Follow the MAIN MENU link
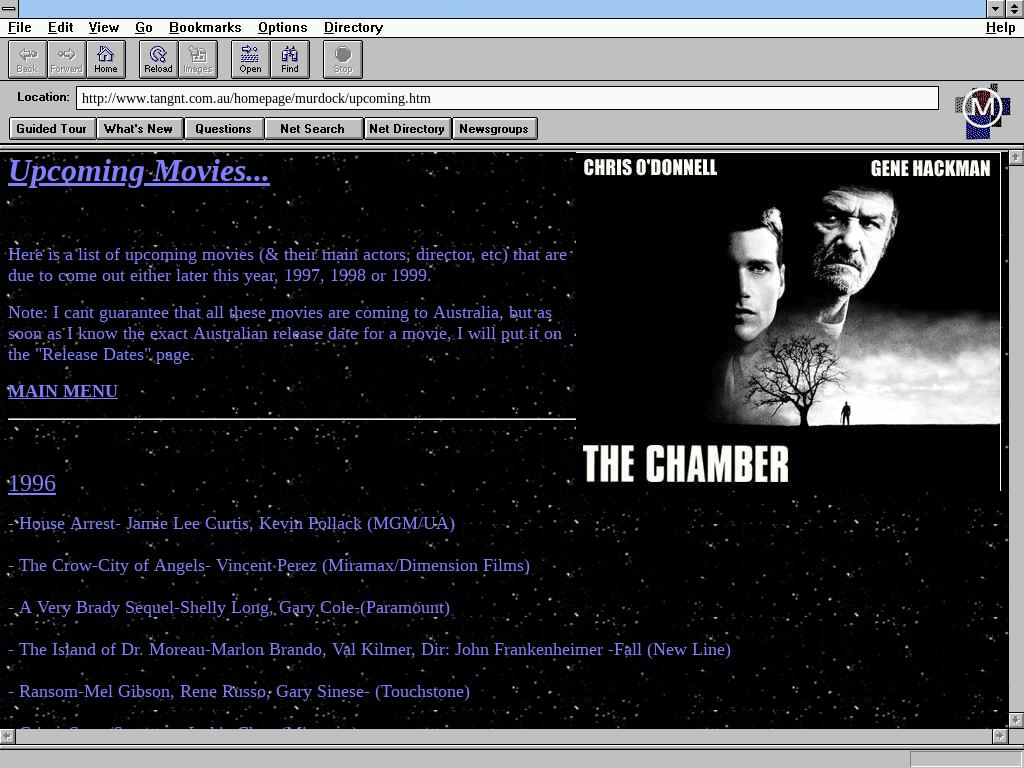The height and width of the screenshot is (768, 1024). pos(63,391)
